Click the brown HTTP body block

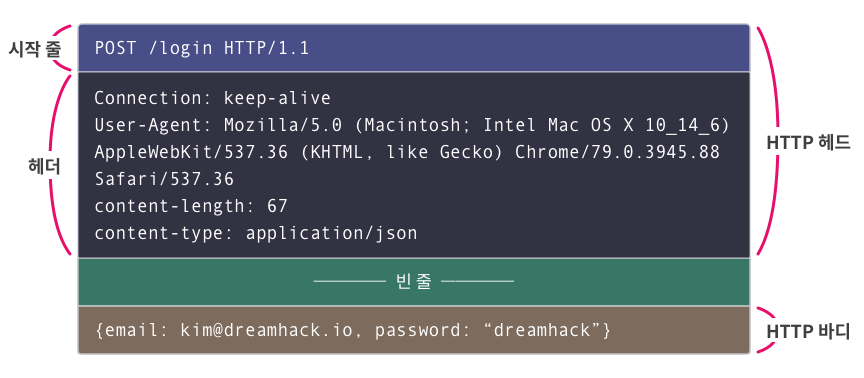click(x=414, y=330)
